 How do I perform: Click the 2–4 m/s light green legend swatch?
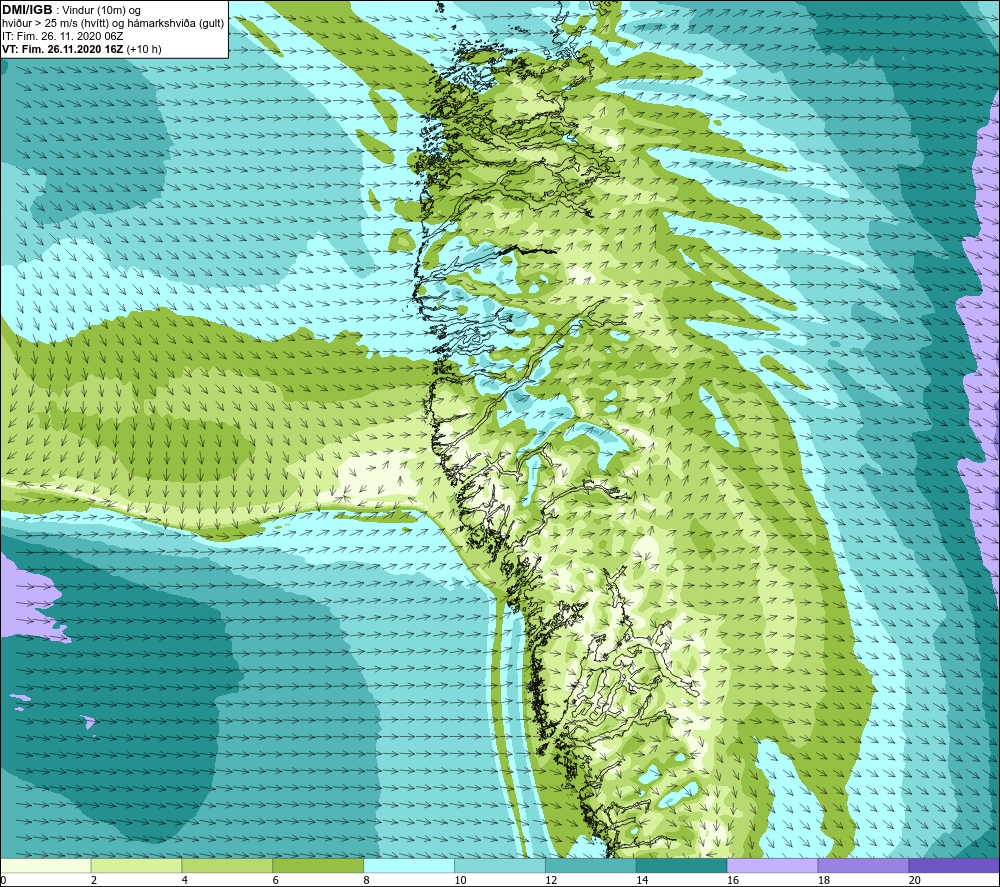point(136,865)
